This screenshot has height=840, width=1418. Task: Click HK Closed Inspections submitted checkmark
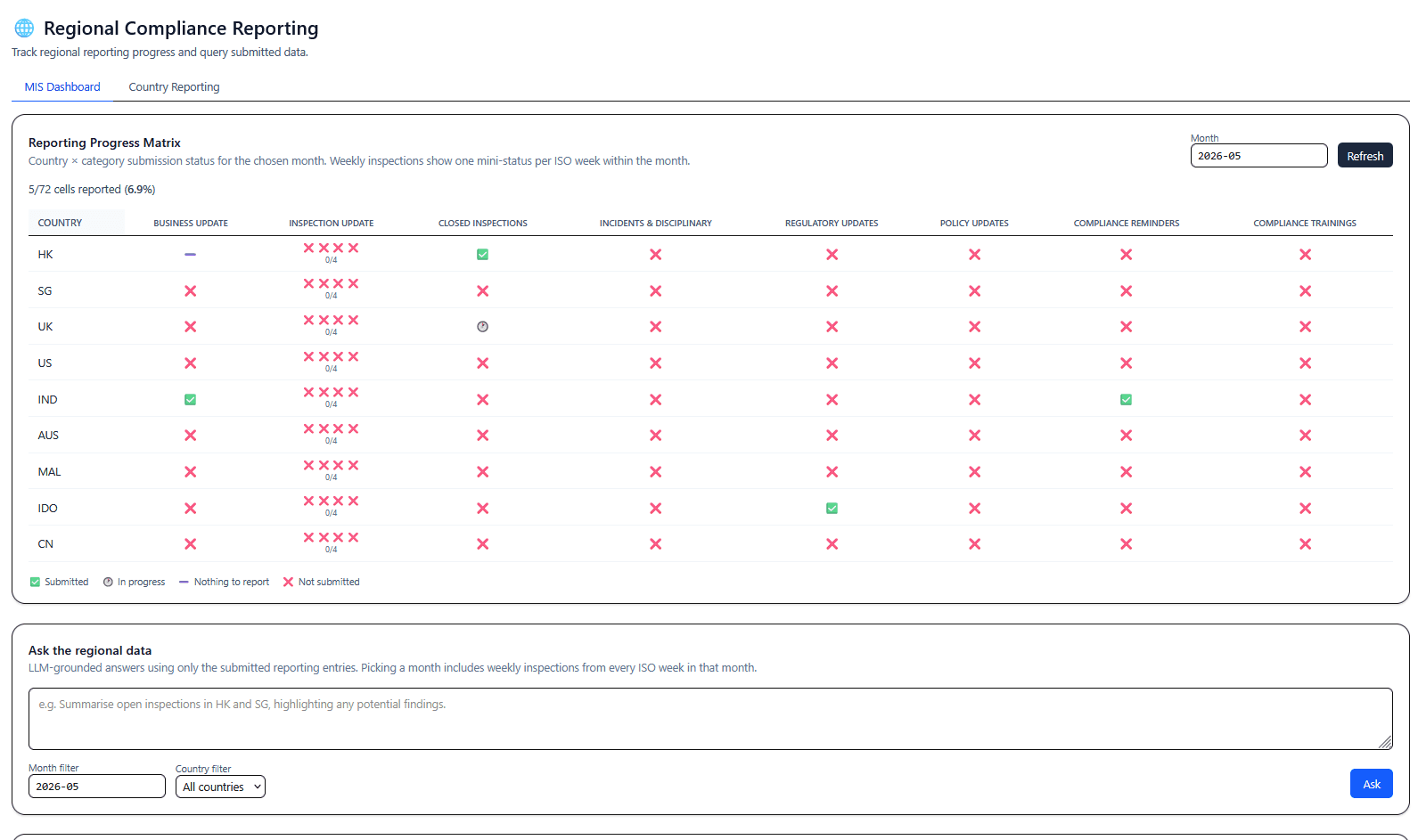[x=482, y=255]
